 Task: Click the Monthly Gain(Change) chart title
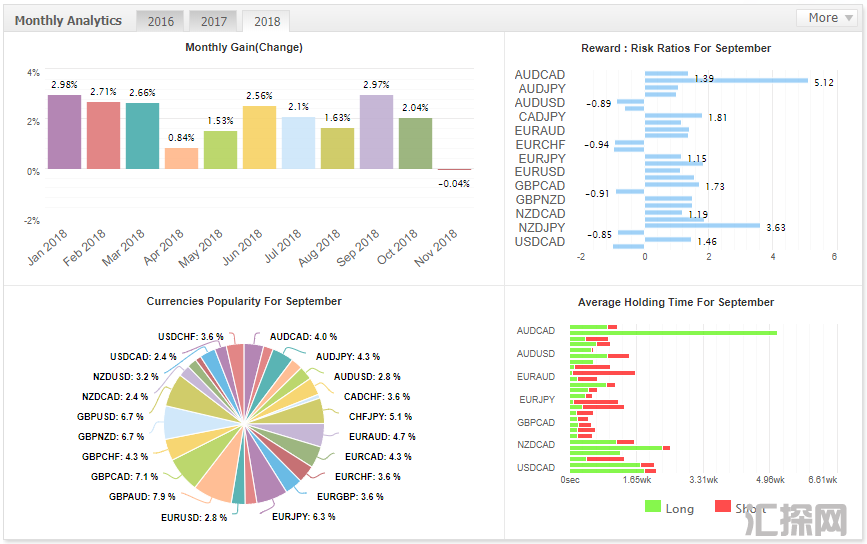click(x=244, y=48)
